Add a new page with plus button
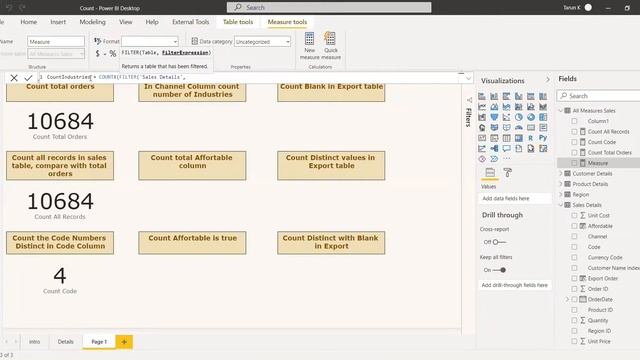640x360 pixels. pyautogui.click(x=124, y=342)
